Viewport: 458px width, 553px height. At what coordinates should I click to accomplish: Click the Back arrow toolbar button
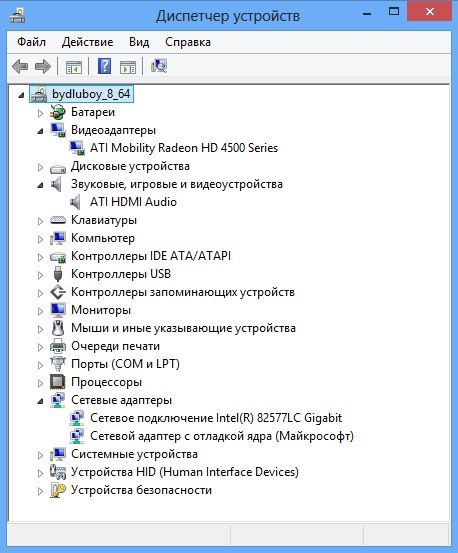tap(20, 66)
